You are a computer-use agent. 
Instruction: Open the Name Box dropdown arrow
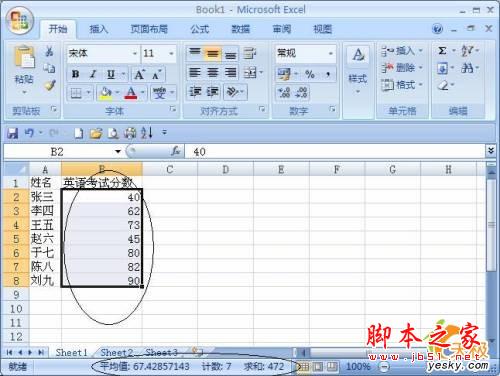point(118,152)
